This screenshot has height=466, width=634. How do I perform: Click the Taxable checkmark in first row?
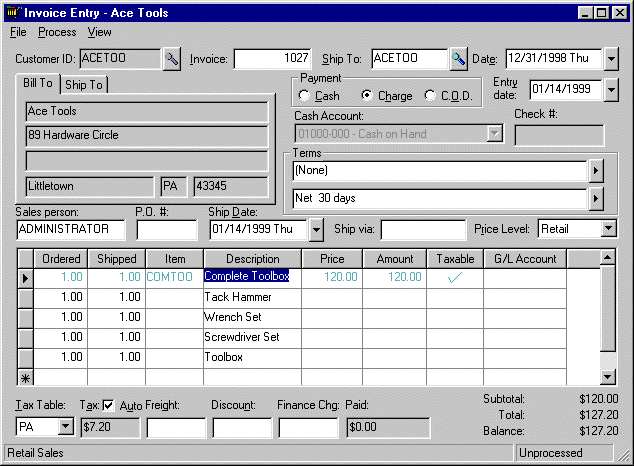click(x=455, y=277)
